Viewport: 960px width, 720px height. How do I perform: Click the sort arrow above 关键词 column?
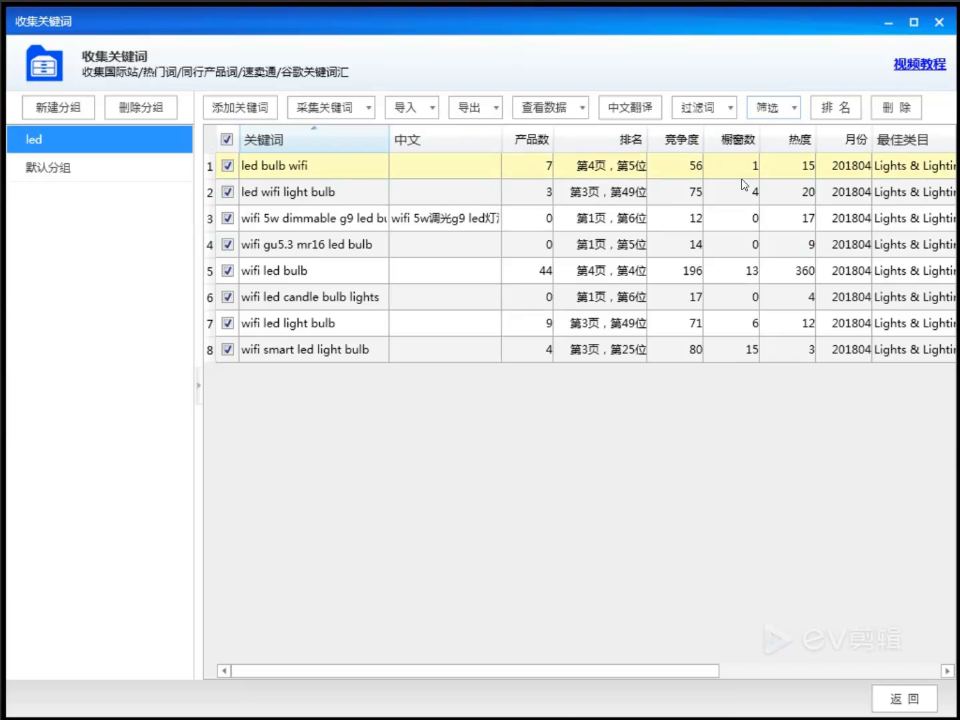click(x=314, y=128)
